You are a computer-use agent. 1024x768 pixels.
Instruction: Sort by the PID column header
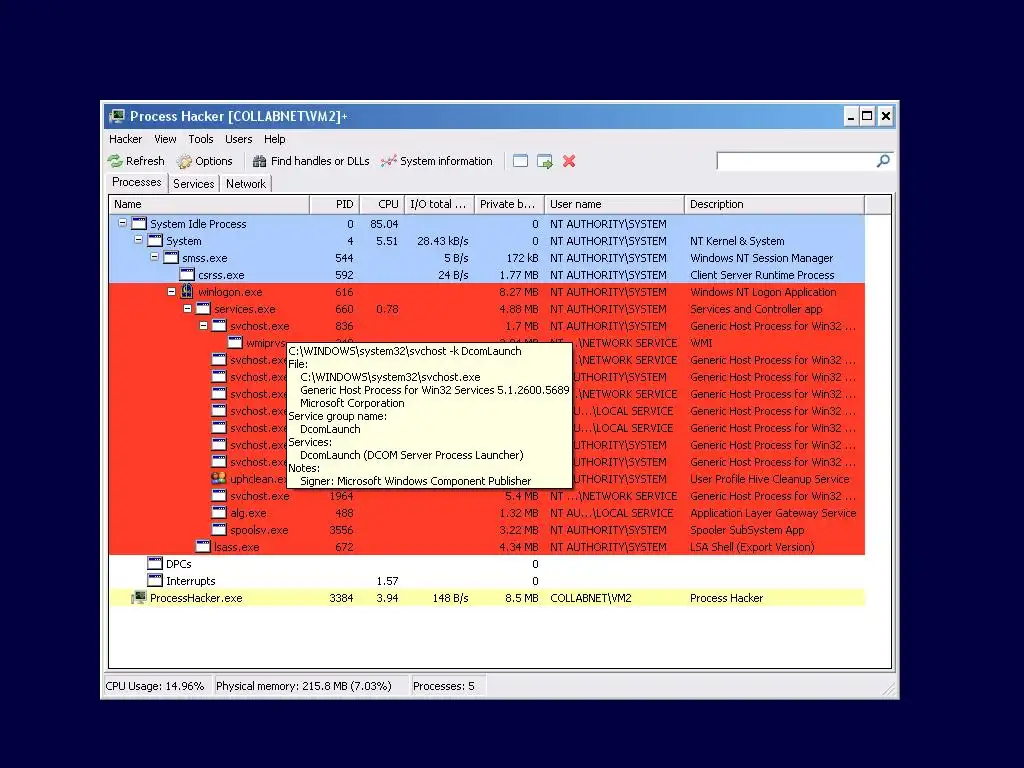(334, 204)
